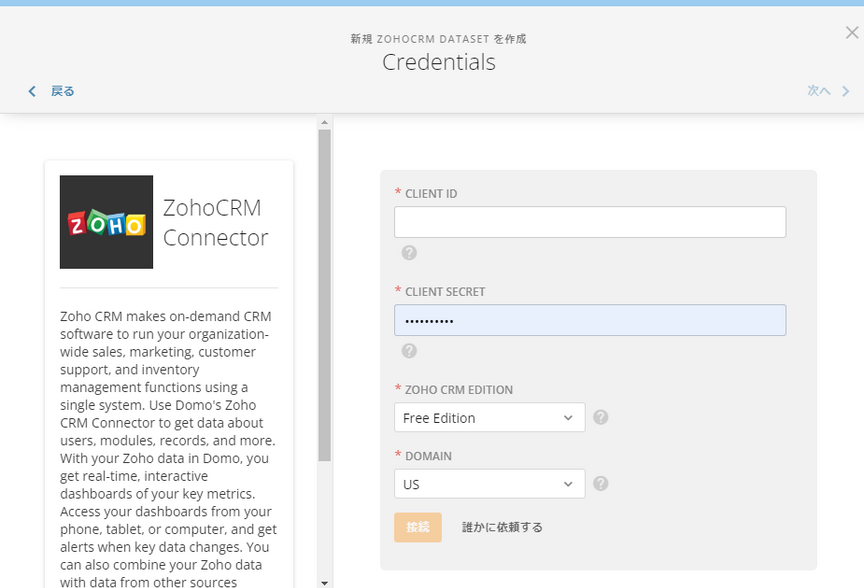Close the Credentials dialog

[852, 33]
